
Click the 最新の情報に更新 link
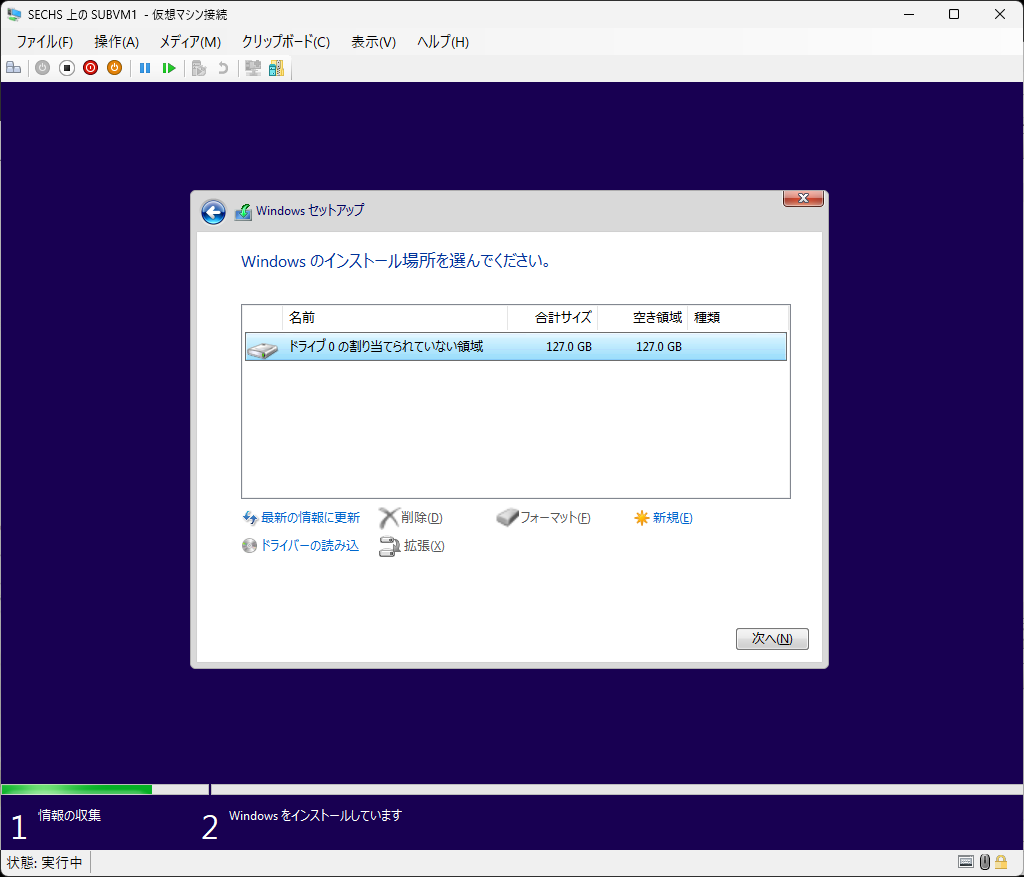(x=310, y=518)
